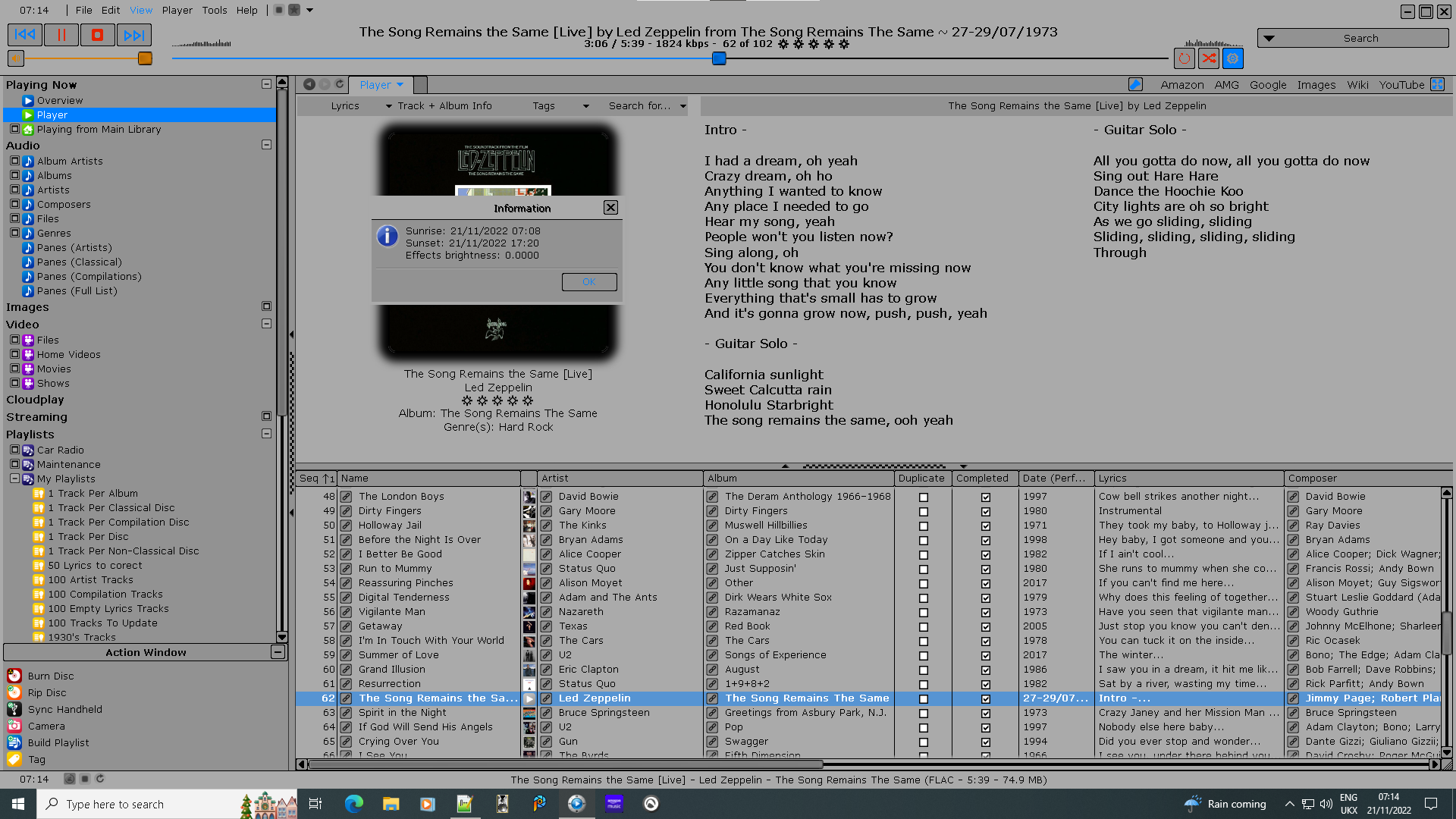Open the Tools menu
Viewport: 1456px width, 819px height.
tap(215, 10)
